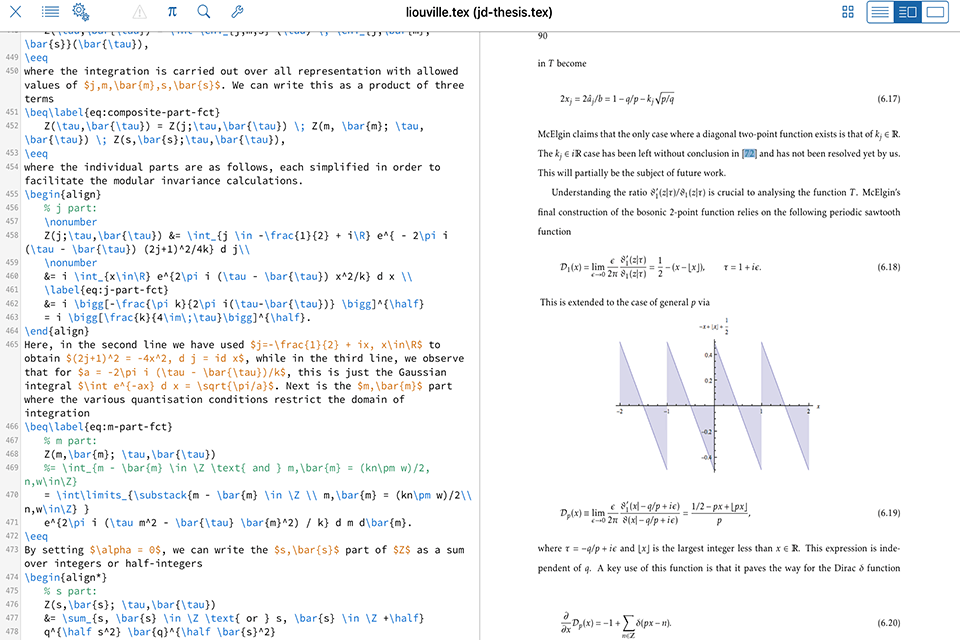Image resolution: width=960 pixels, height=640 pixels.
Task: Place cursor on \end{align} line
Action: coord(56,331)
